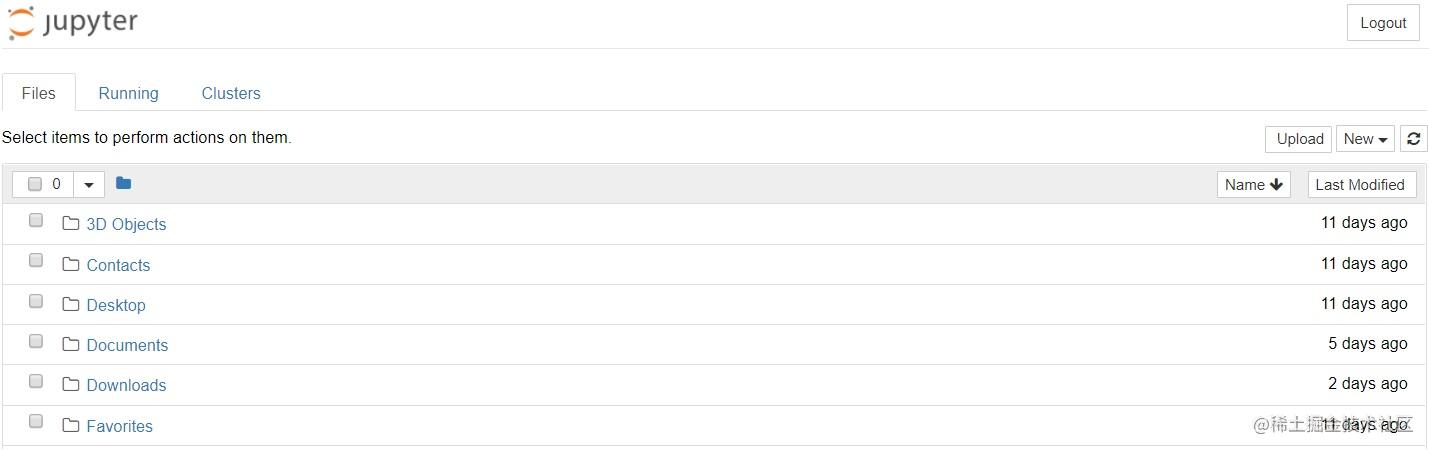Refresh the notebook file list
Viewport: 1429px width, 450px height.
point(1413,139)
